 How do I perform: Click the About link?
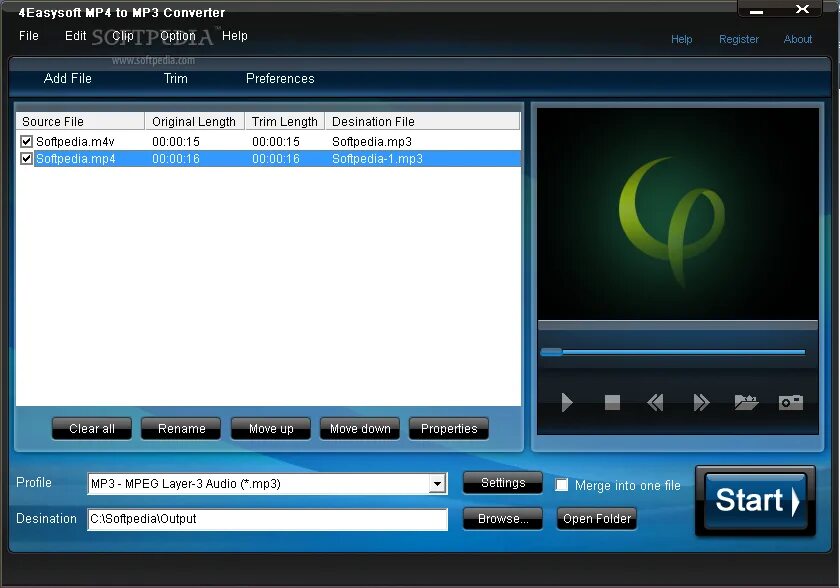(x=798, y=39)
